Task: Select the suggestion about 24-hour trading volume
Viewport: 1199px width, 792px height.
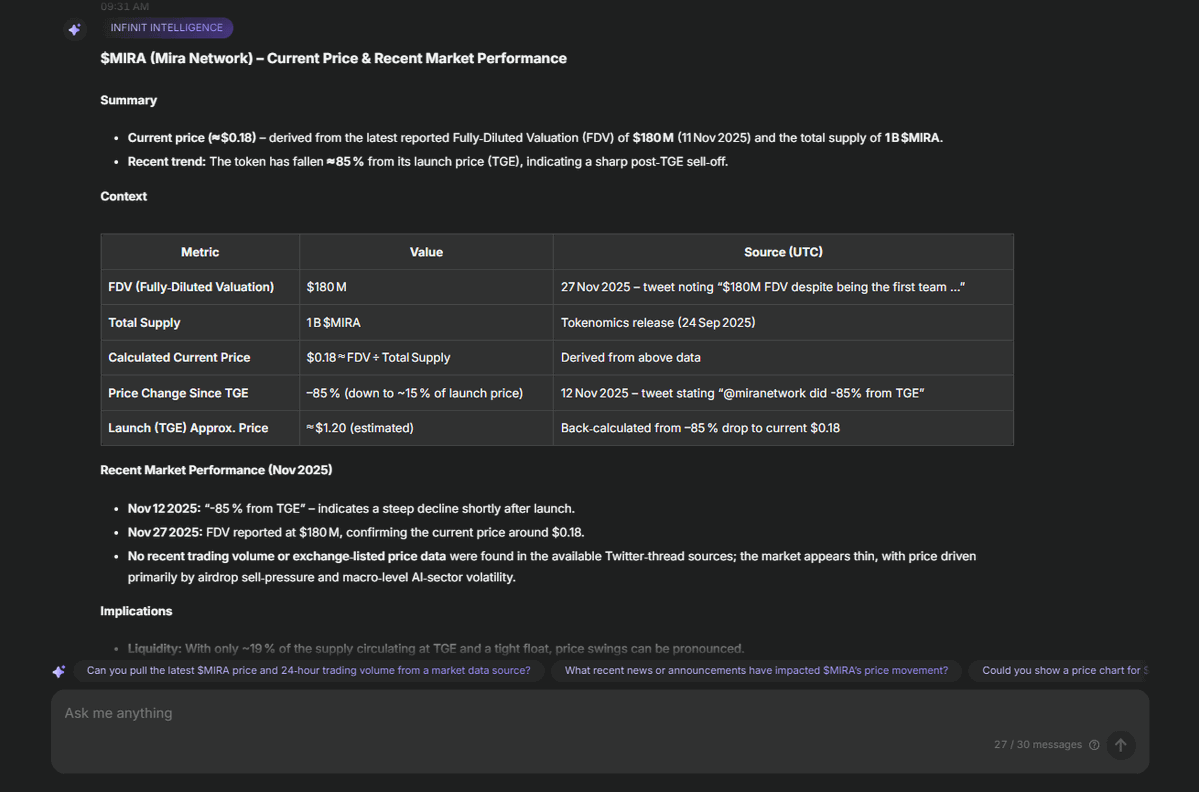Action: (309, 670)
